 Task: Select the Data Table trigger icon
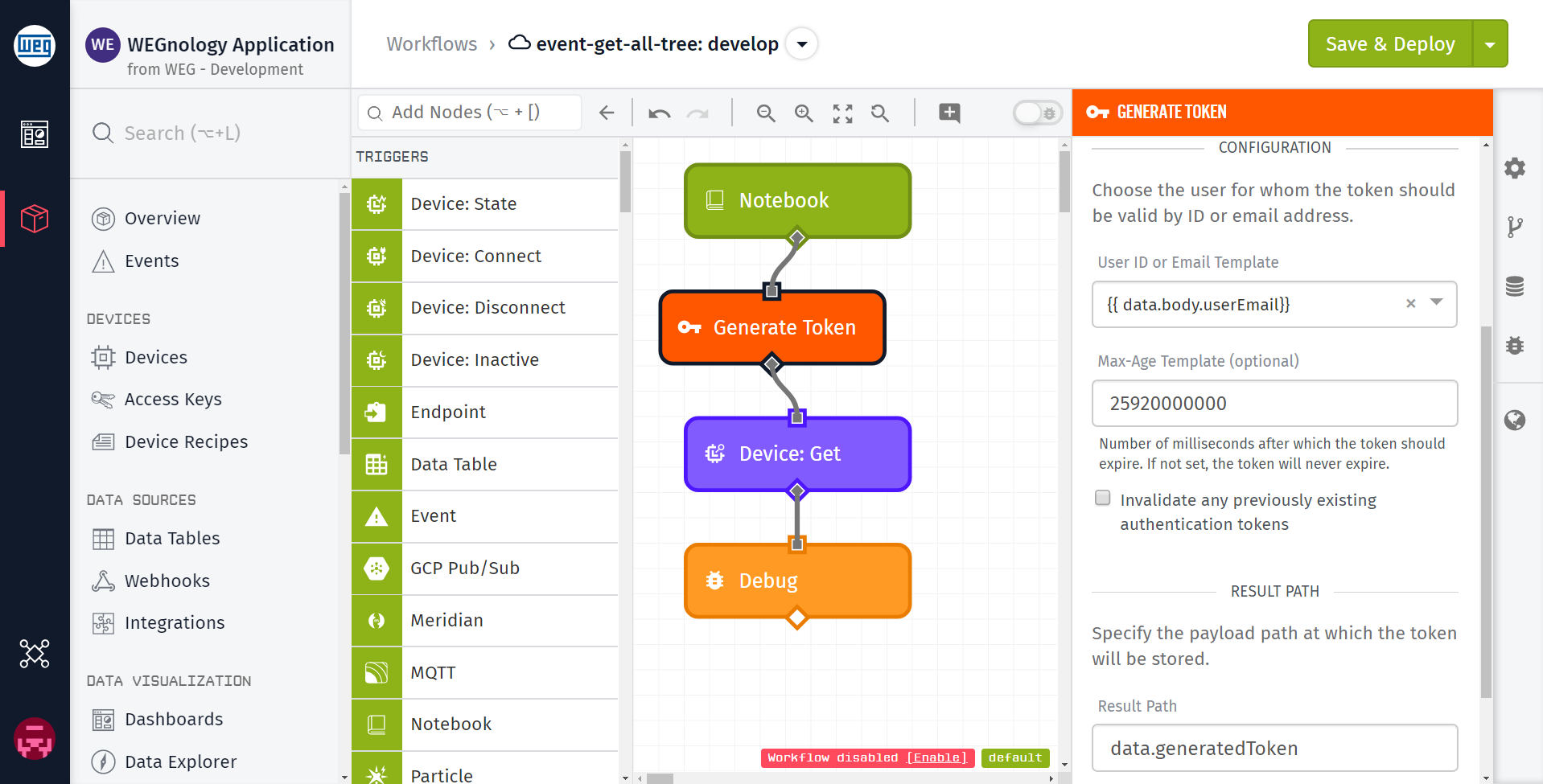[376, 464]
